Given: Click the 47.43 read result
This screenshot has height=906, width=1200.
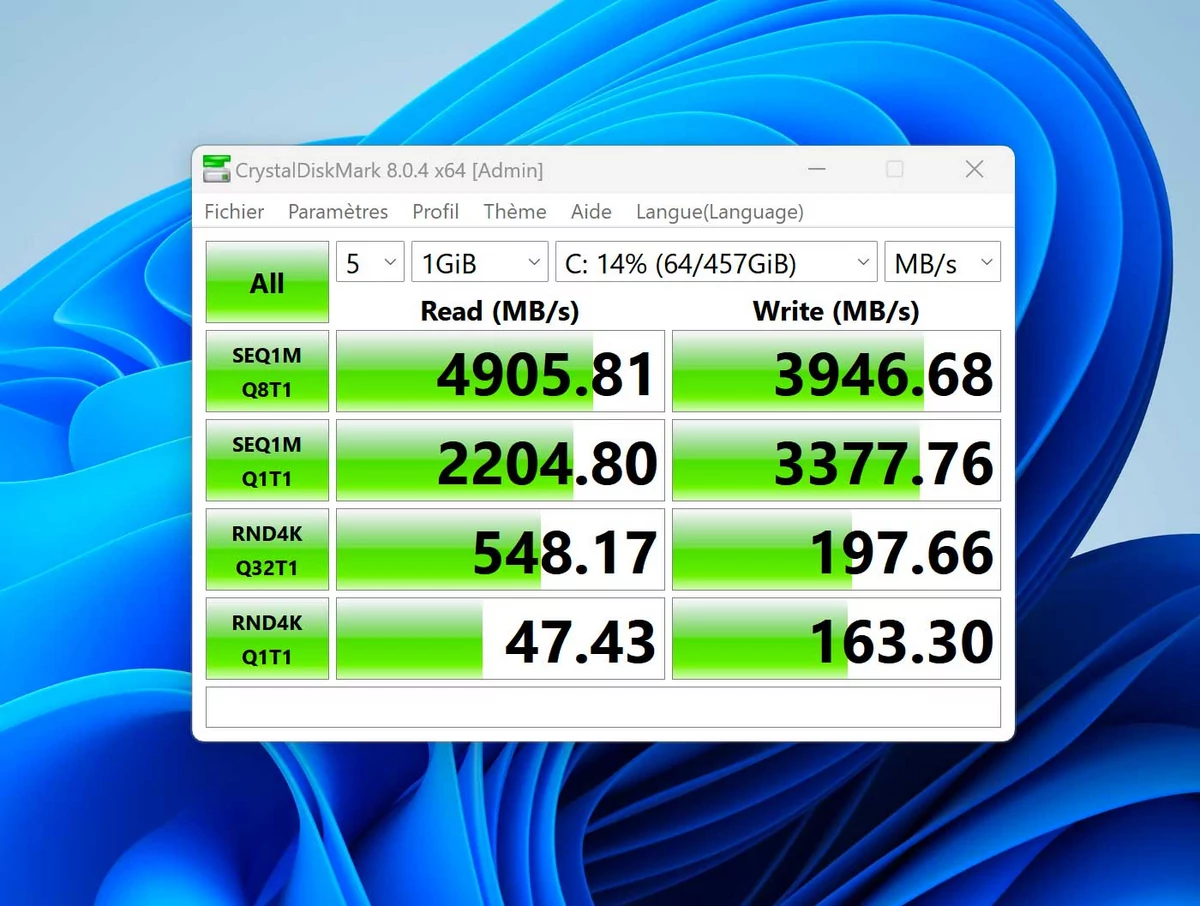Looking at the screenshot, I should click(x=500, y=639).
